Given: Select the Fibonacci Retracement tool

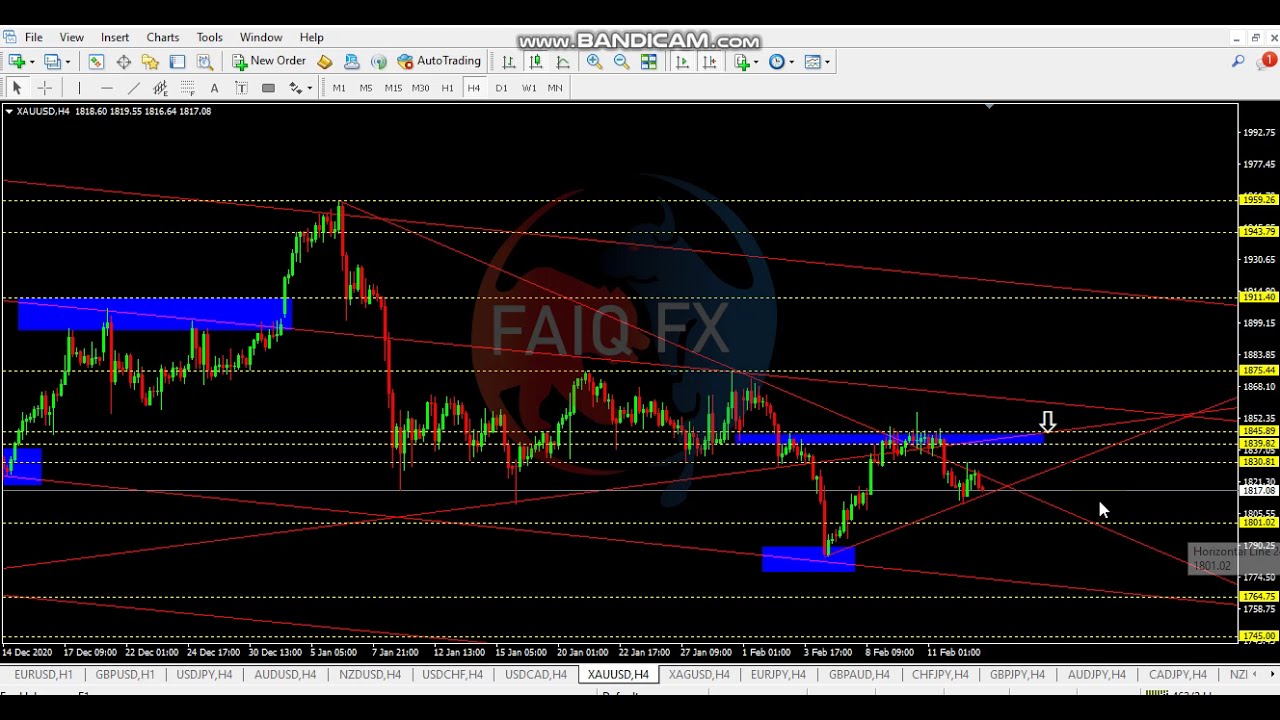Looking at the screenshot, I should coord(187,88).
